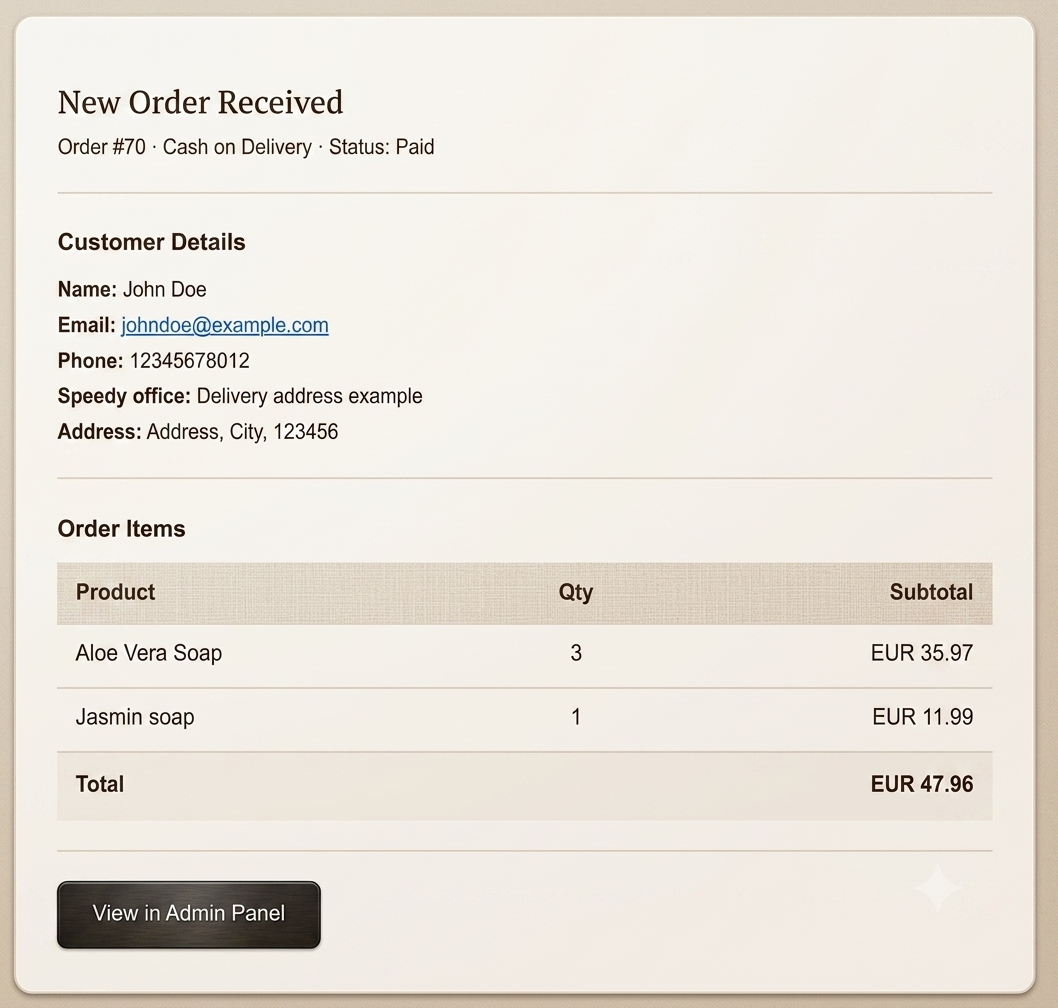Click the johndoe@example.com email link

click(225, 325)
